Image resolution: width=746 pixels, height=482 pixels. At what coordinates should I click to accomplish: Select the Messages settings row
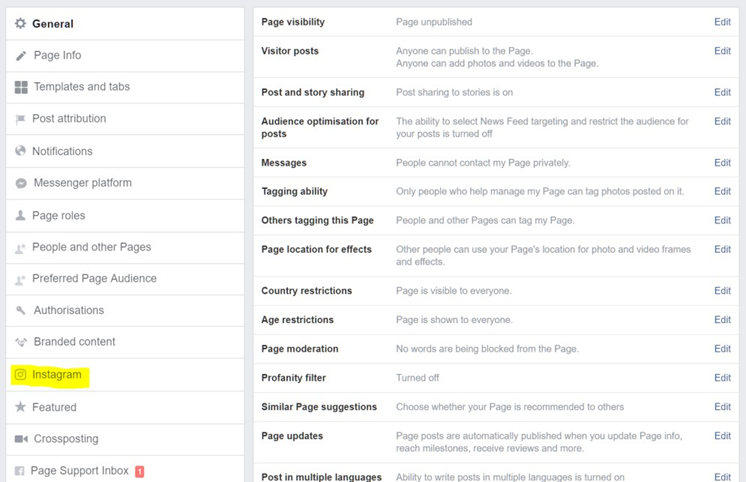tap(496, 163)
